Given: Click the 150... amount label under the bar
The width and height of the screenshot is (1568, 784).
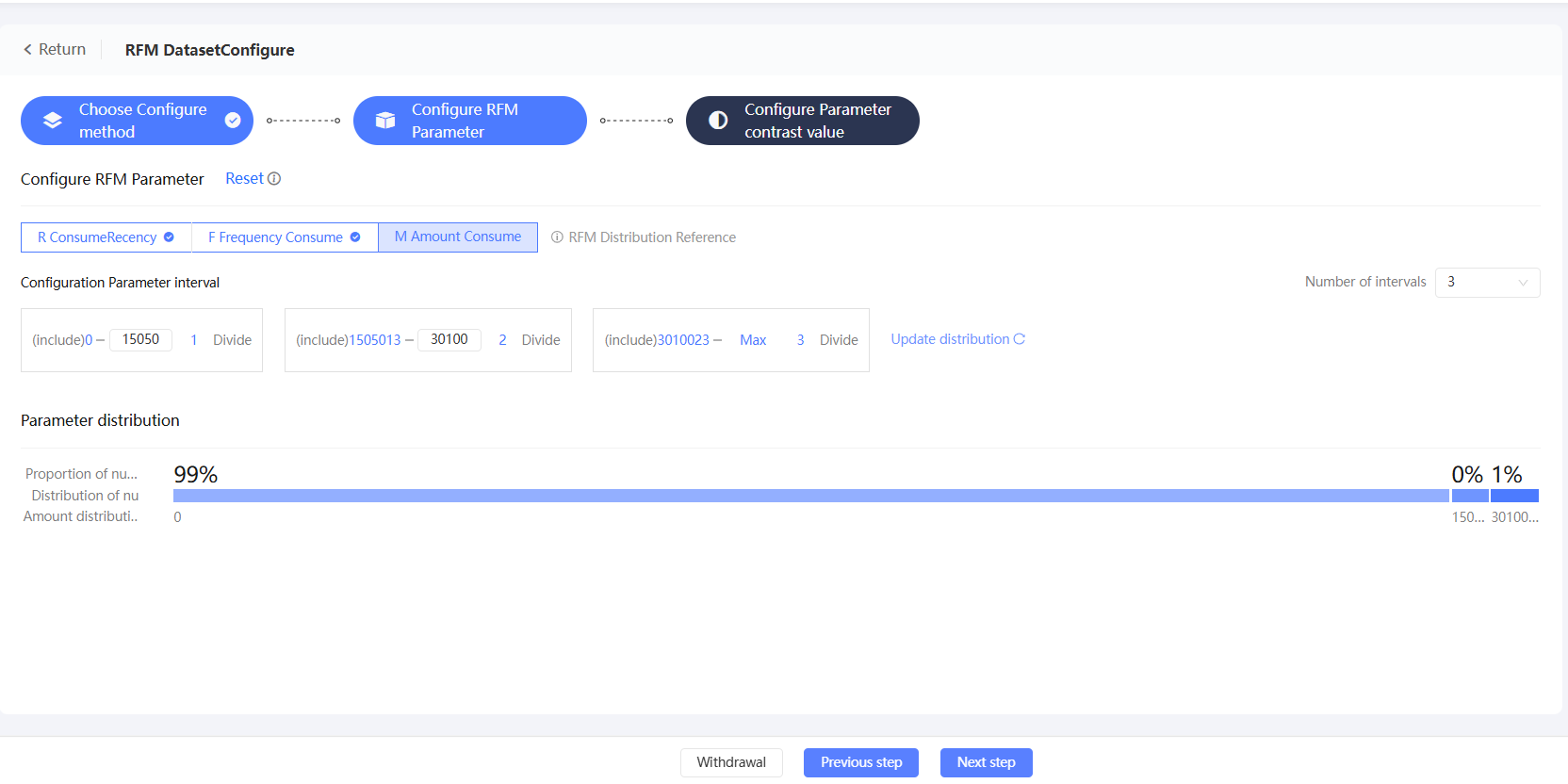Looking at the screenshot, I should (x=1468, y=517).
